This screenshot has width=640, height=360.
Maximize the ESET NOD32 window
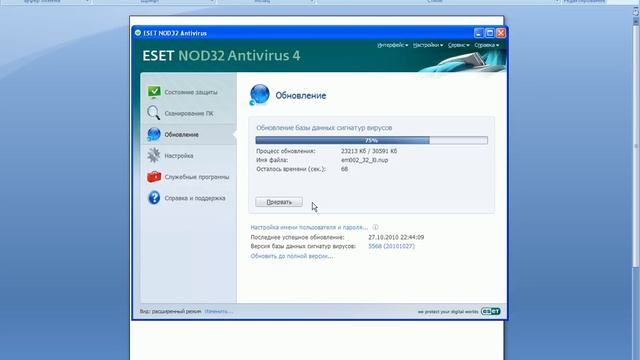[x=490, y=33]
